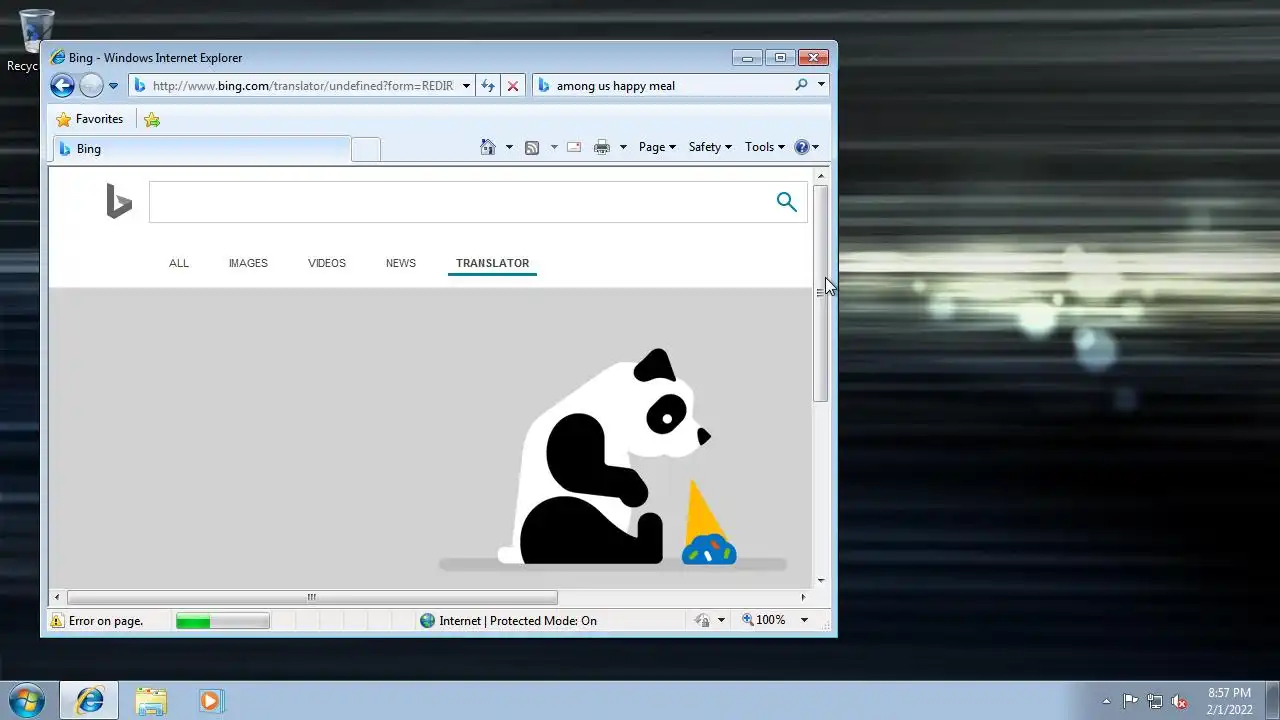Expand the address bar autocomplete dropdown

tap(466, 86)
